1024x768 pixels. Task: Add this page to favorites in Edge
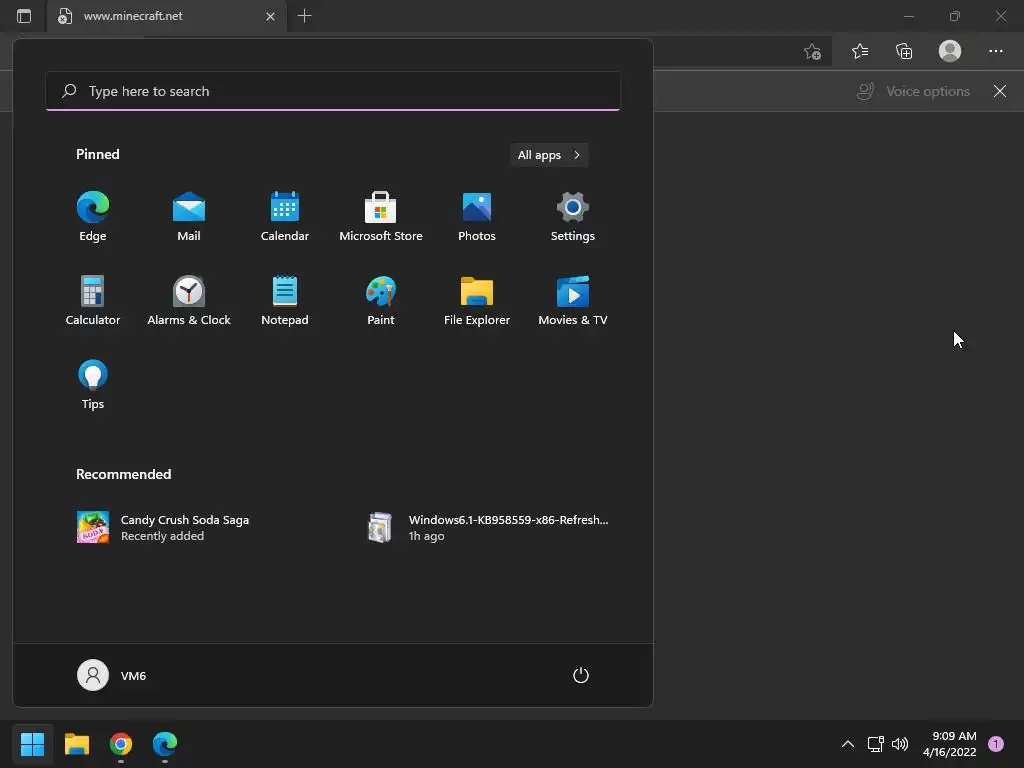(x=812, y=51)
